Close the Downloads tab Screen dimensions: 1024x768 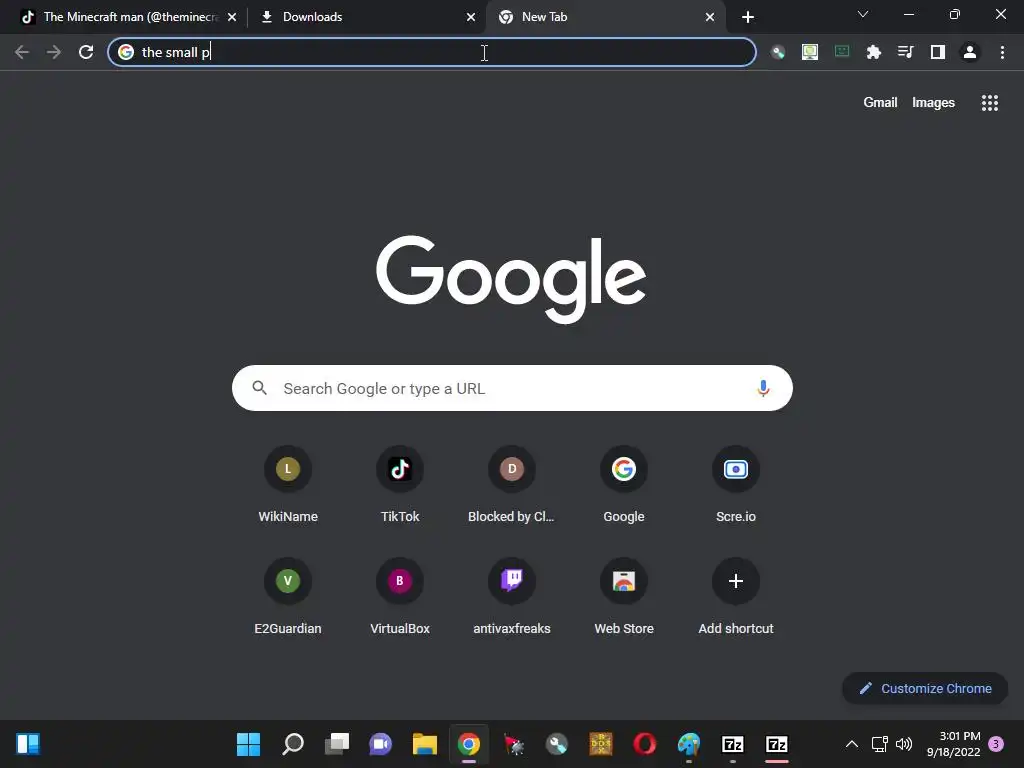point(471,17)
